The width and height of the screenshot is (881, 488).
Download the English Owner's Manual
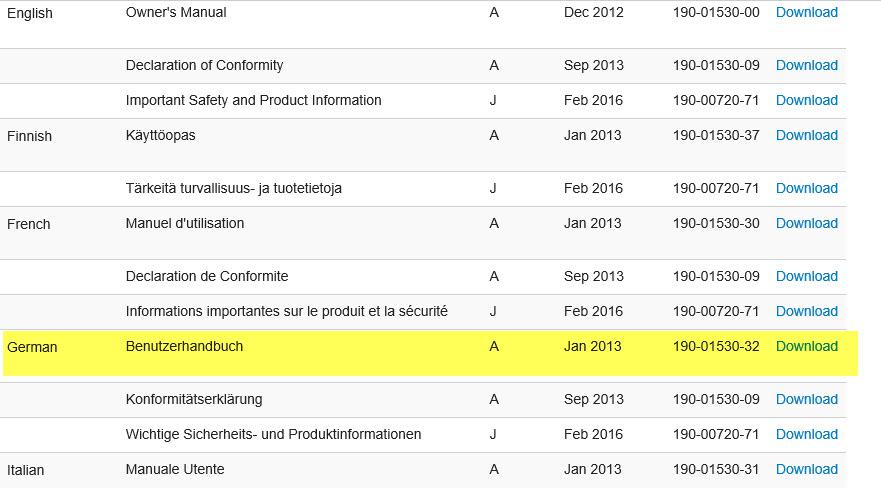click(806, 13)
